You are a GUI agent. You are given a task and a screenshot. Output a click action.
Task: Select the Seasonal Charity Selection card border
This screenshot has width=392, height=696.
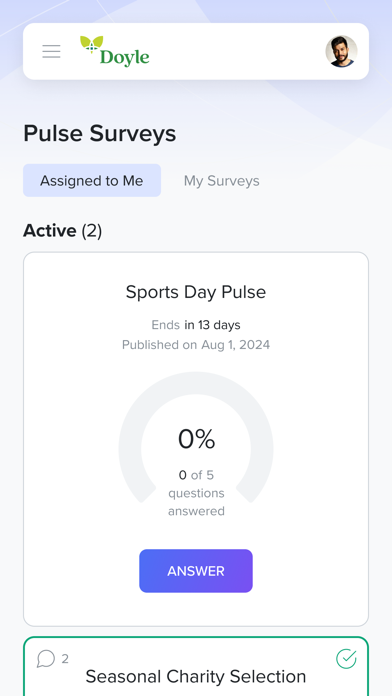pos(196,666)
